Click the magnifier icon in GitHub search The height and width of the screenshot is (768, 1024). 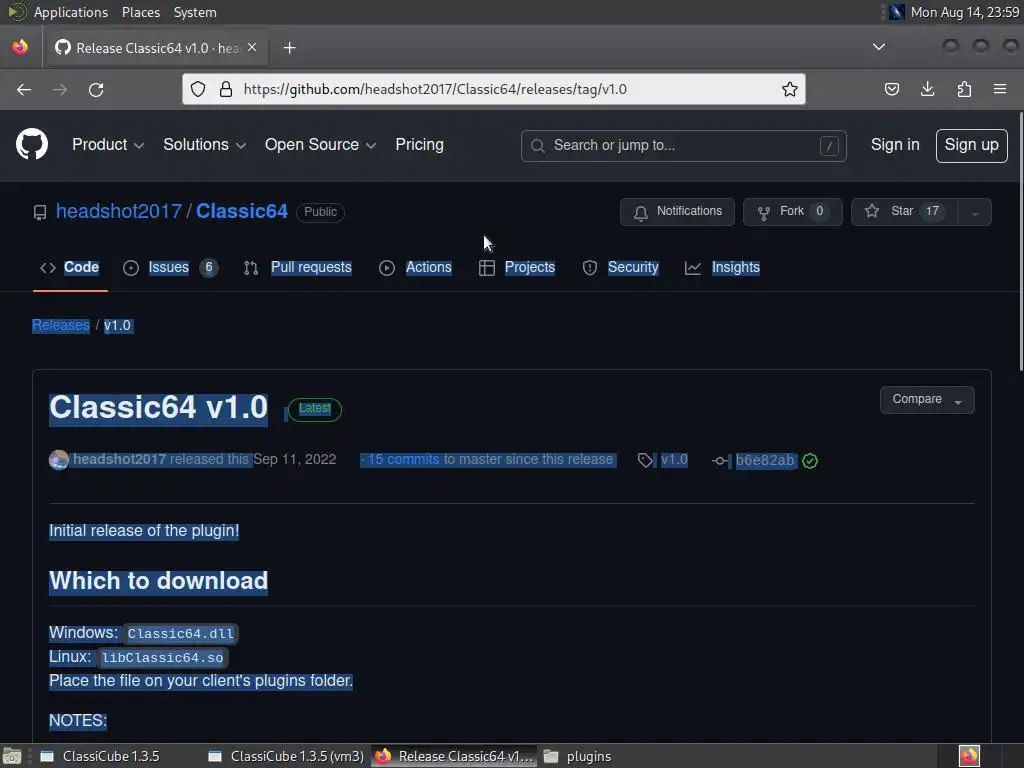click(x=537, y=146)
